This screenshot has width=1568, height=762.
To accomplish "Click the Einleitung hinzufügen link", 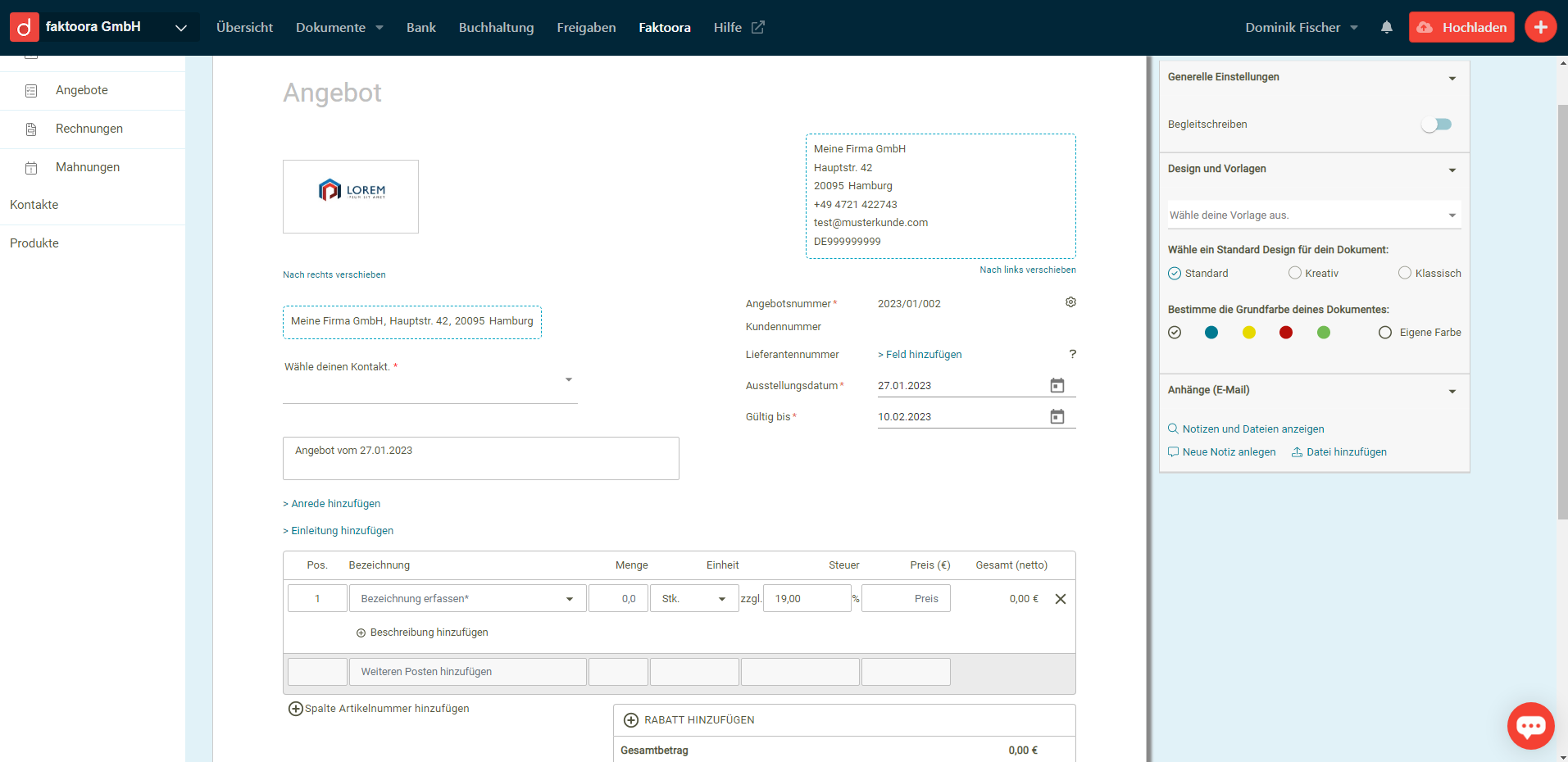I will pos(342,531).
